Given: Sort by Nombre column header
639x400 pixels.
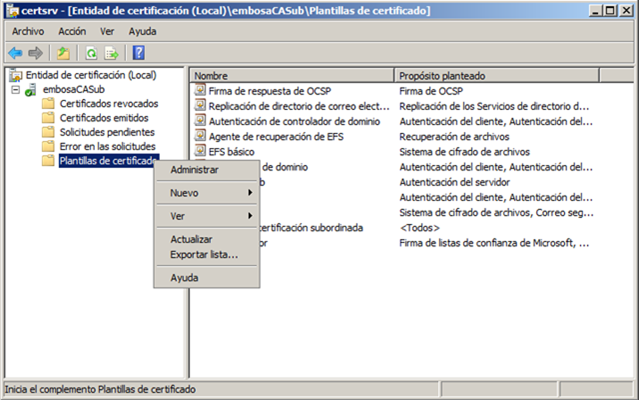Looking at the screenshot, I should tap(290, 75).
